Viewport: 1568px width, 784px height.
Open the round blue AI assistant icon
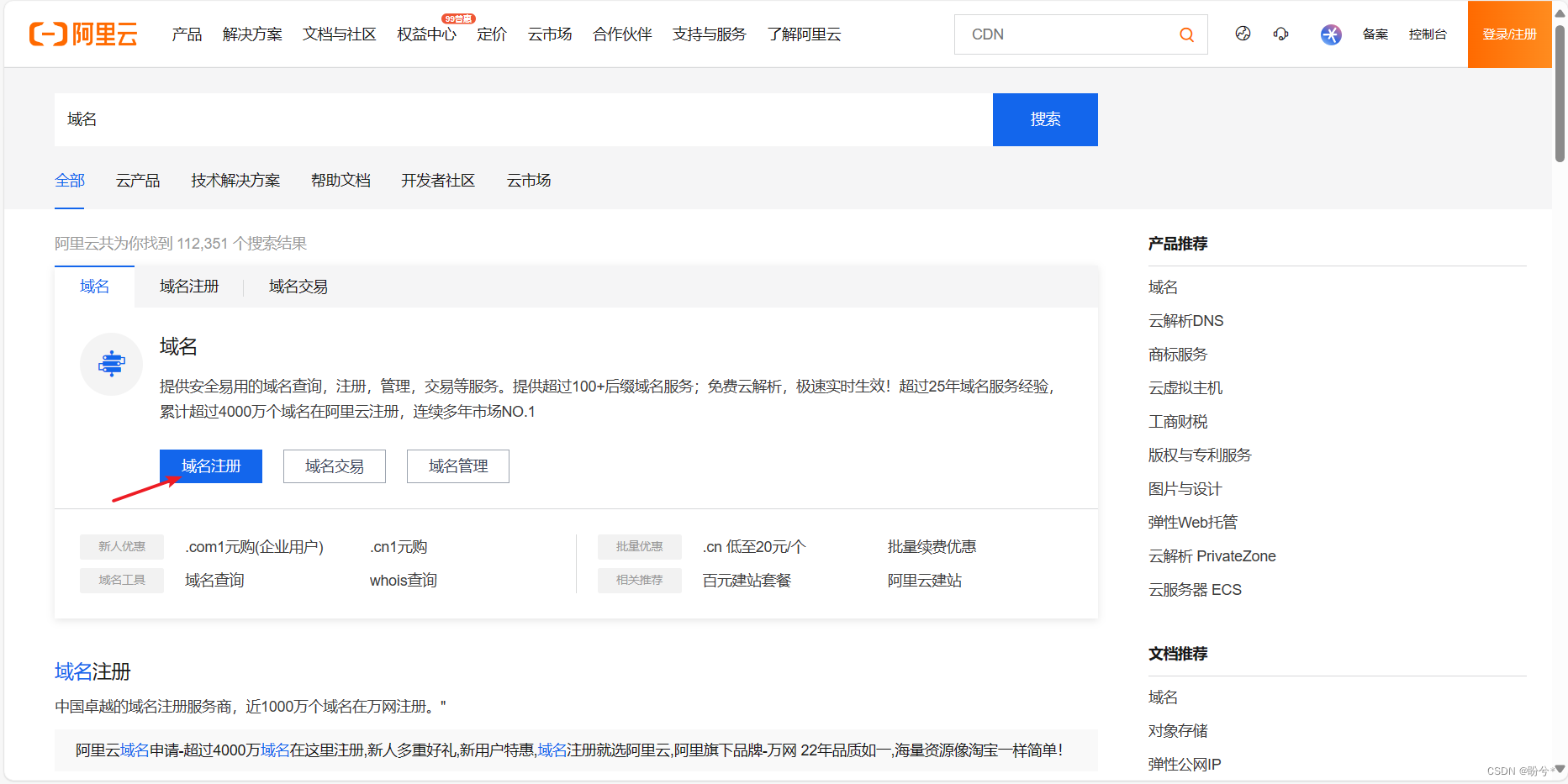pos(1331,34)
